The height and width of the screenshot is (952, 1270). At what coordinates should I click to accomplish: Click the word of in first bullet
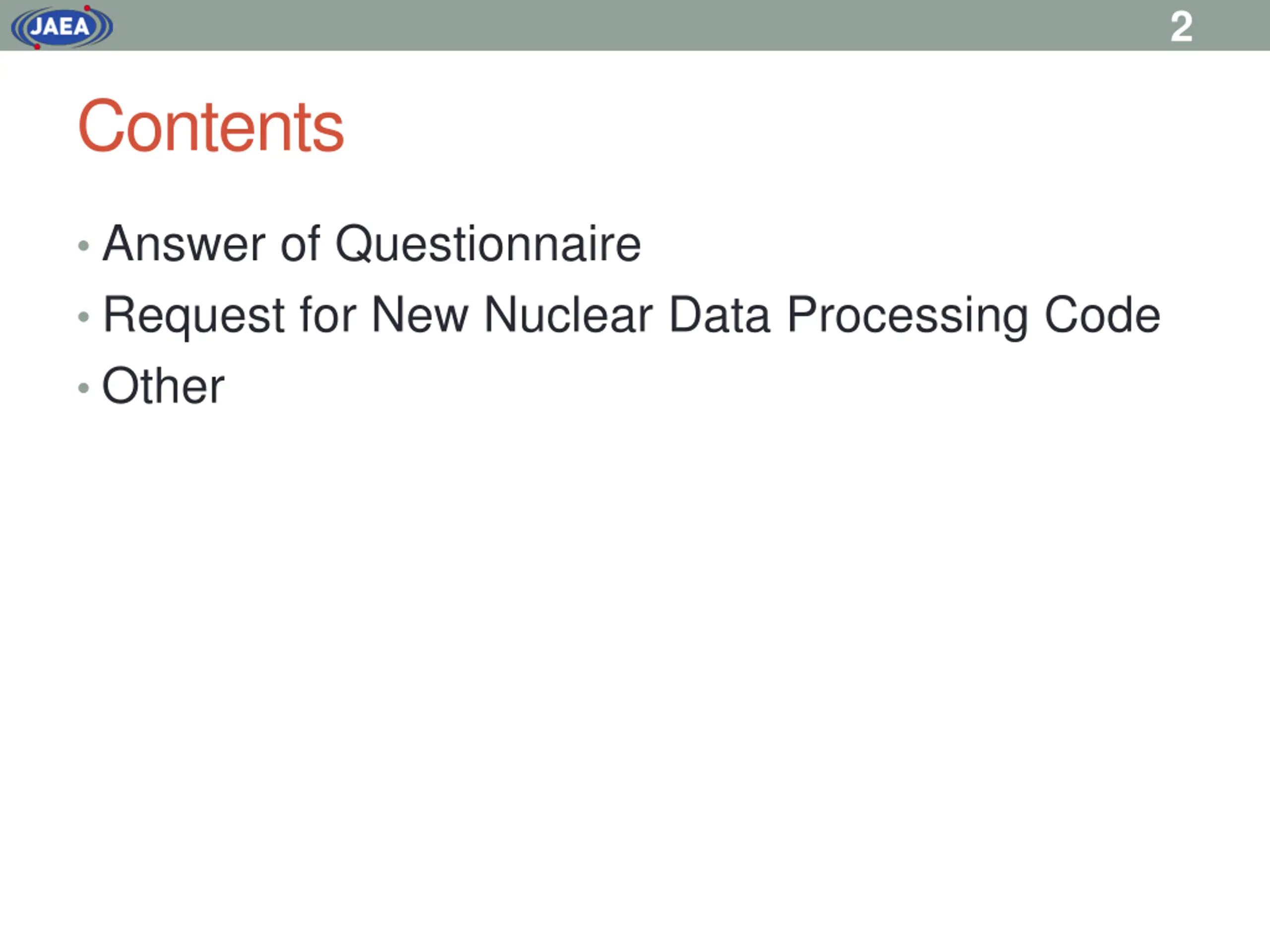point(300,244)
